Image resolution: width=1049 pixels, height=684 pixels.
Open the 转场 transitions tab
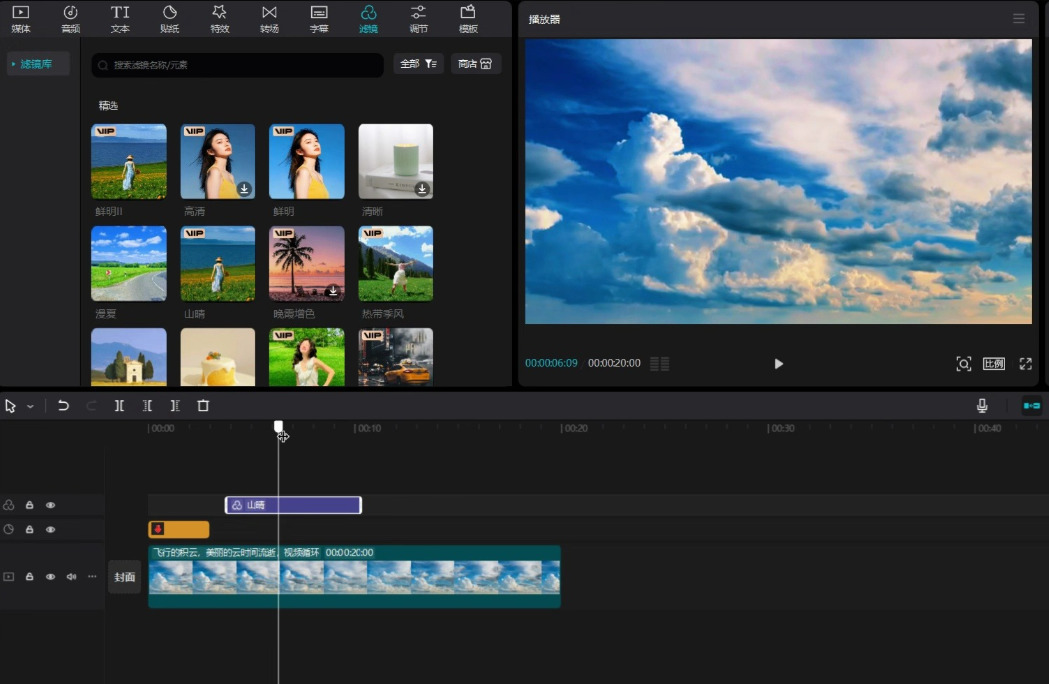269,18
